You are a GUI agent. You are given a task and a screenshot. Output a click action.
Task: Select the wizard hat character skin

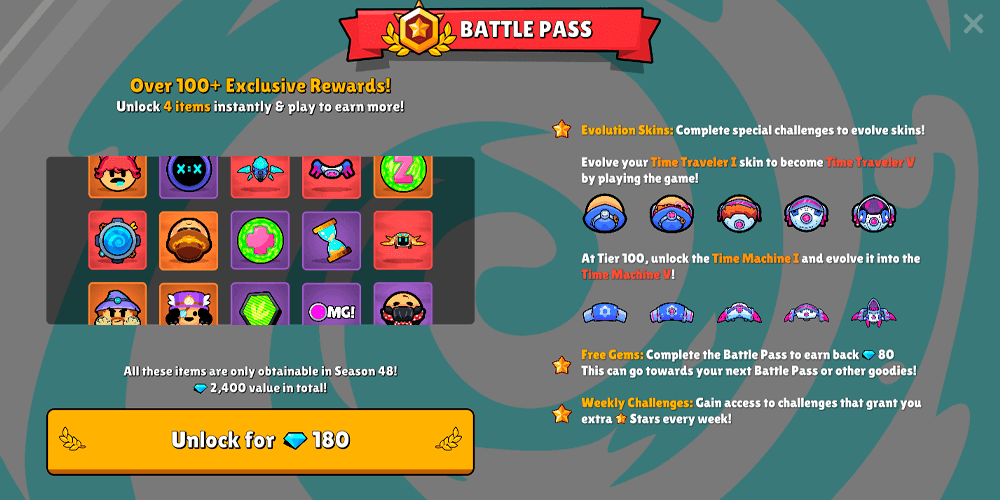pos(117,304)
